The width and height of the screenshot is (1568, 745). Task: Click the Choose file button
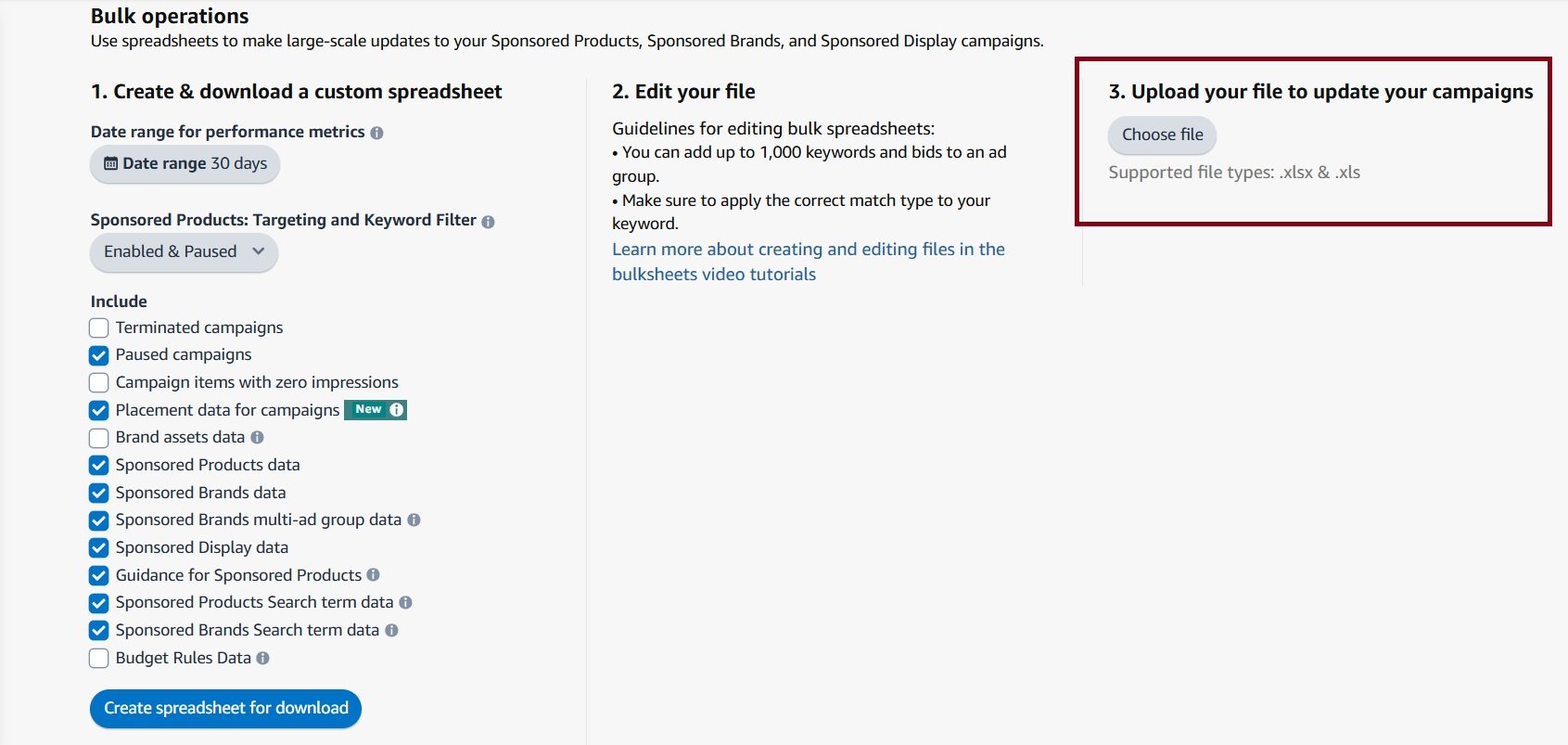coord(1162,135)
